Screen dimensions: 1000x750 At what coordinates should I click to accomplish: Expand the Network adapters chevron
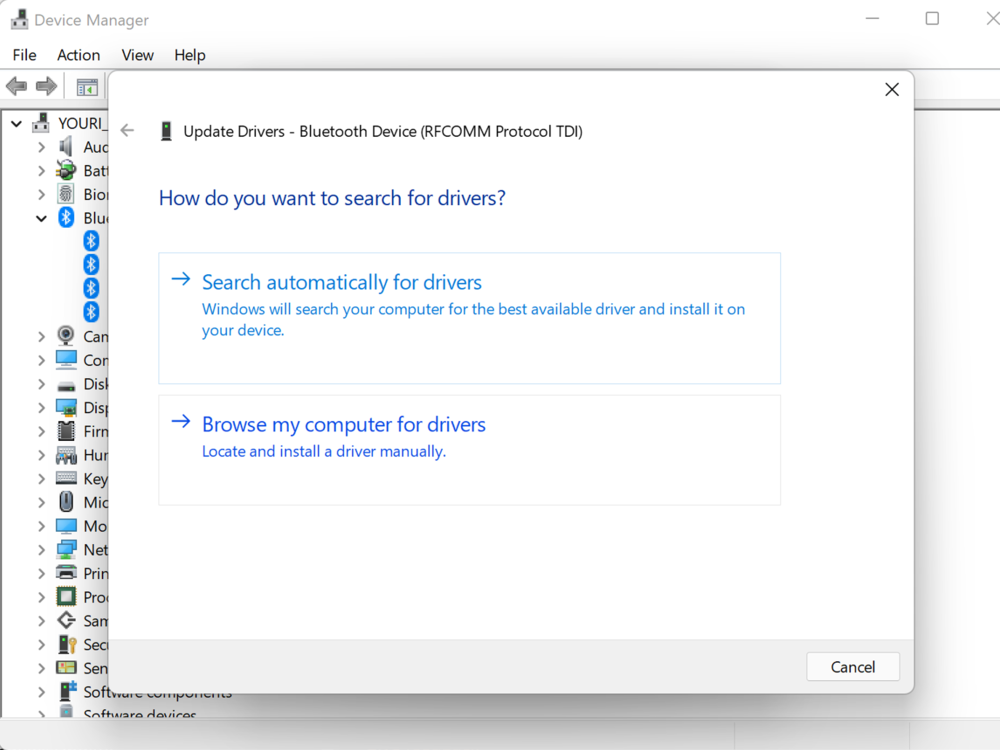tap(41, 550)
